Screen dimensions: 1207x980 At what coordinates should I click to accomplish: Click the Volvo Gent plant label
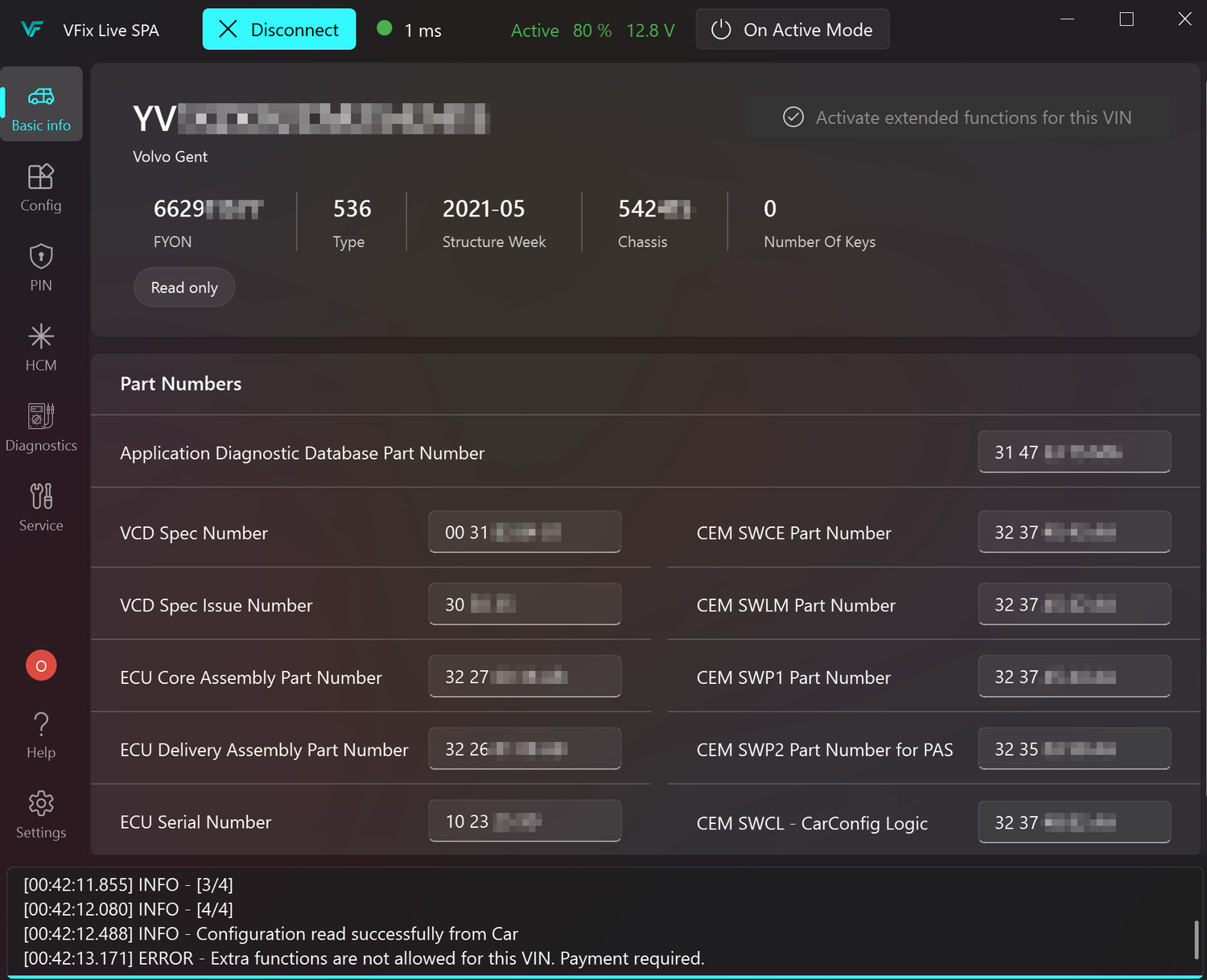click(x=170, y=157)
